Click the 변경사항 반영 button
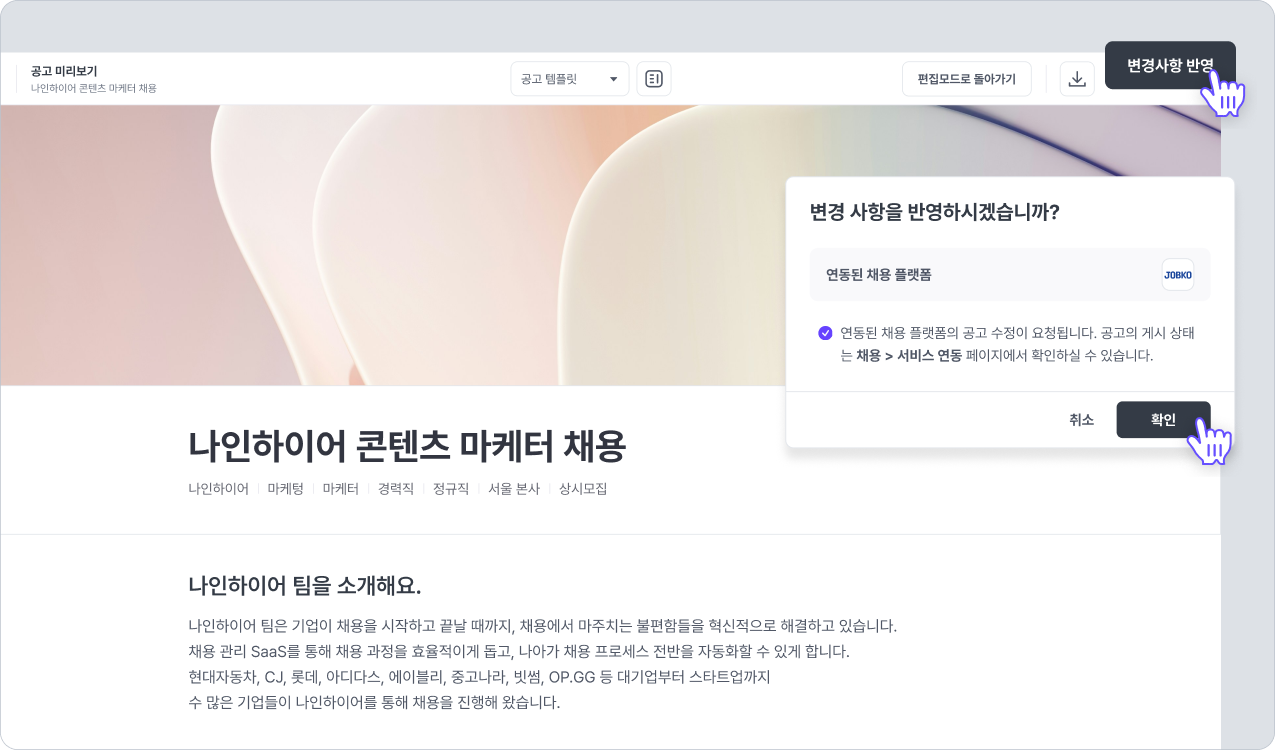The height and width of the screenshot is (750, 1275). tap(1170, 65)
